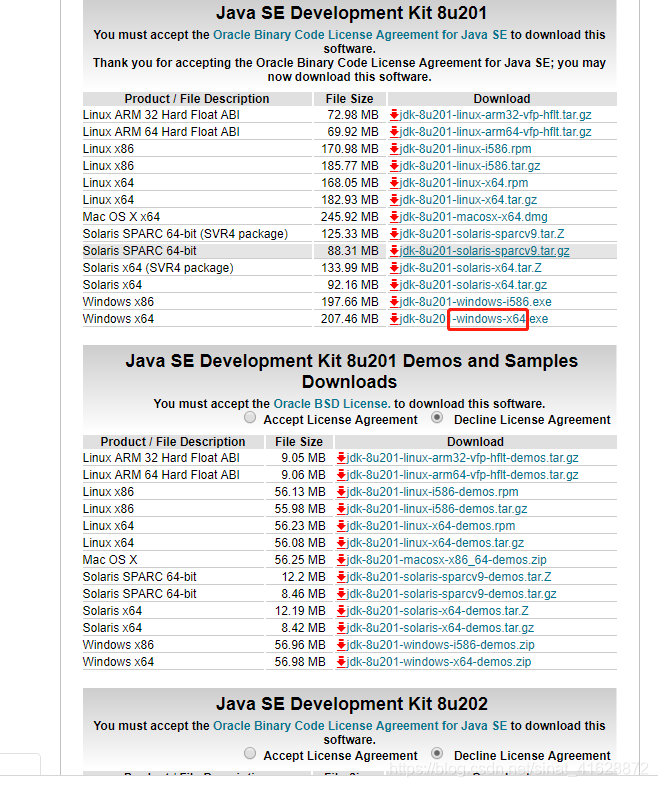Click download icon for jdk-8u201-macosx-x86_64-demos.zip
This screenshot has height=787, width=658.
[x=341, y=560]
